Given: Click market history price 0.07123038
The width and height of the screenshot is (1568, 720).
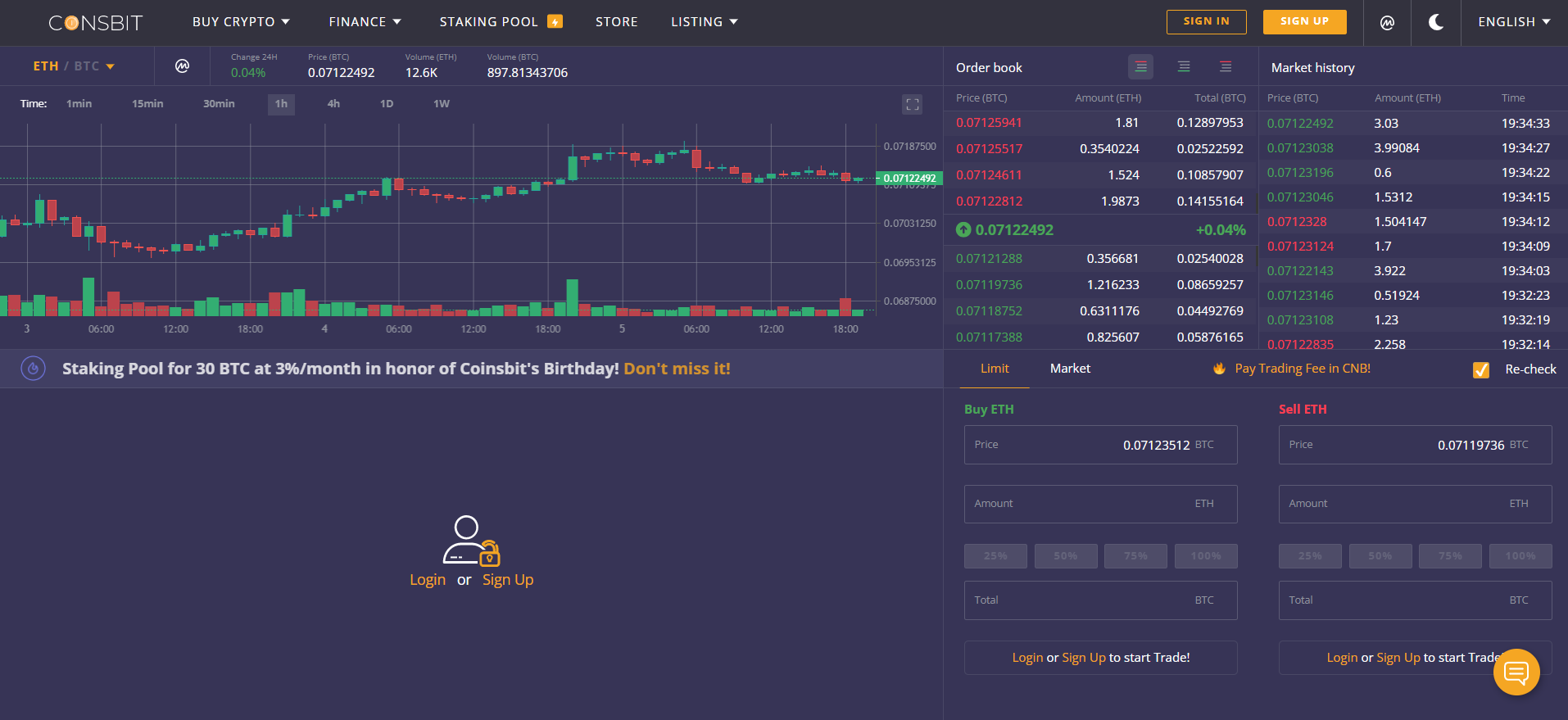Looking at the screenshot, I should point(1300,148).
